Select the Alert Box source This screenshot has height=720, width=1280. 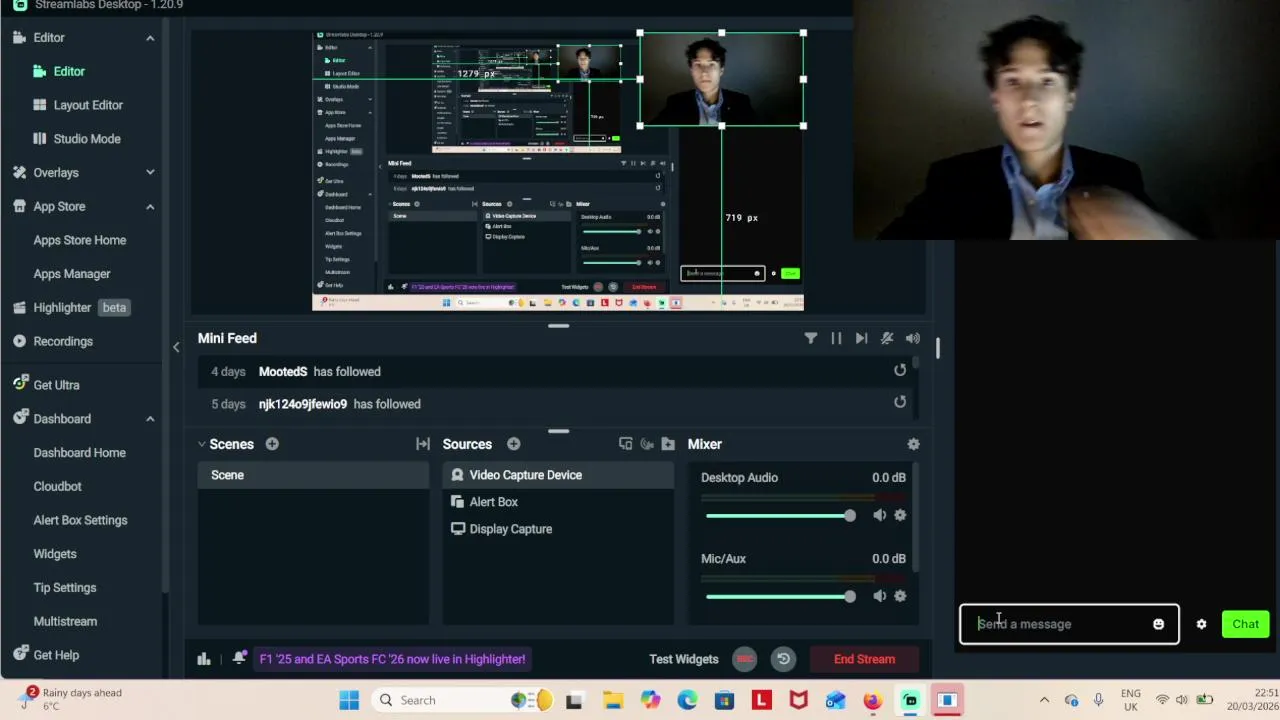pyautogui.click(x=558, y=502)
